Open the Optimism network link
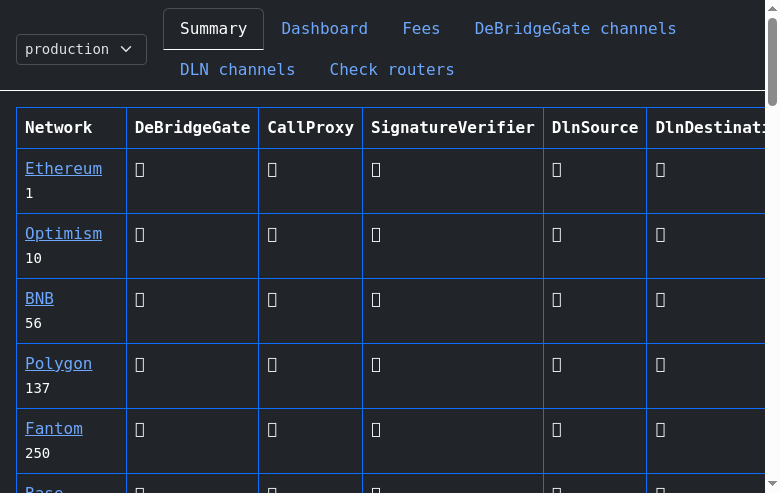Screen dimensions: 780x493 [x=64, y=234]
